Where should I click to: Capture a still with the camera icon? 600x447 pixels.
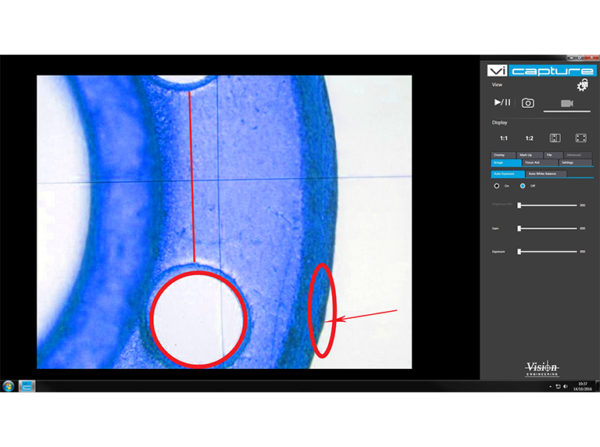coord(530,102)
